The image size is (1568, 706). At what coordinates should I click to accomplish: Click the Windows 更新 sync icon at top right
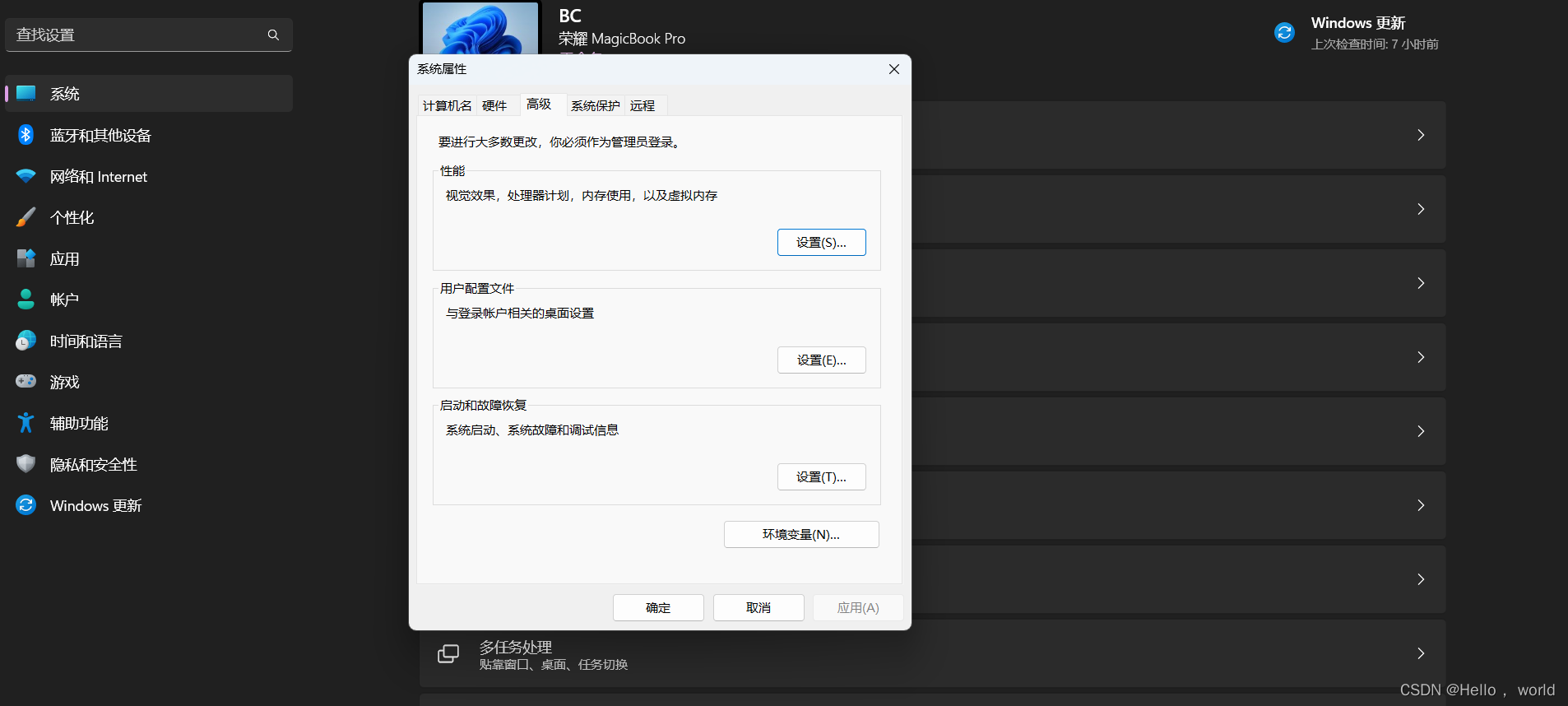point(1284,32)
